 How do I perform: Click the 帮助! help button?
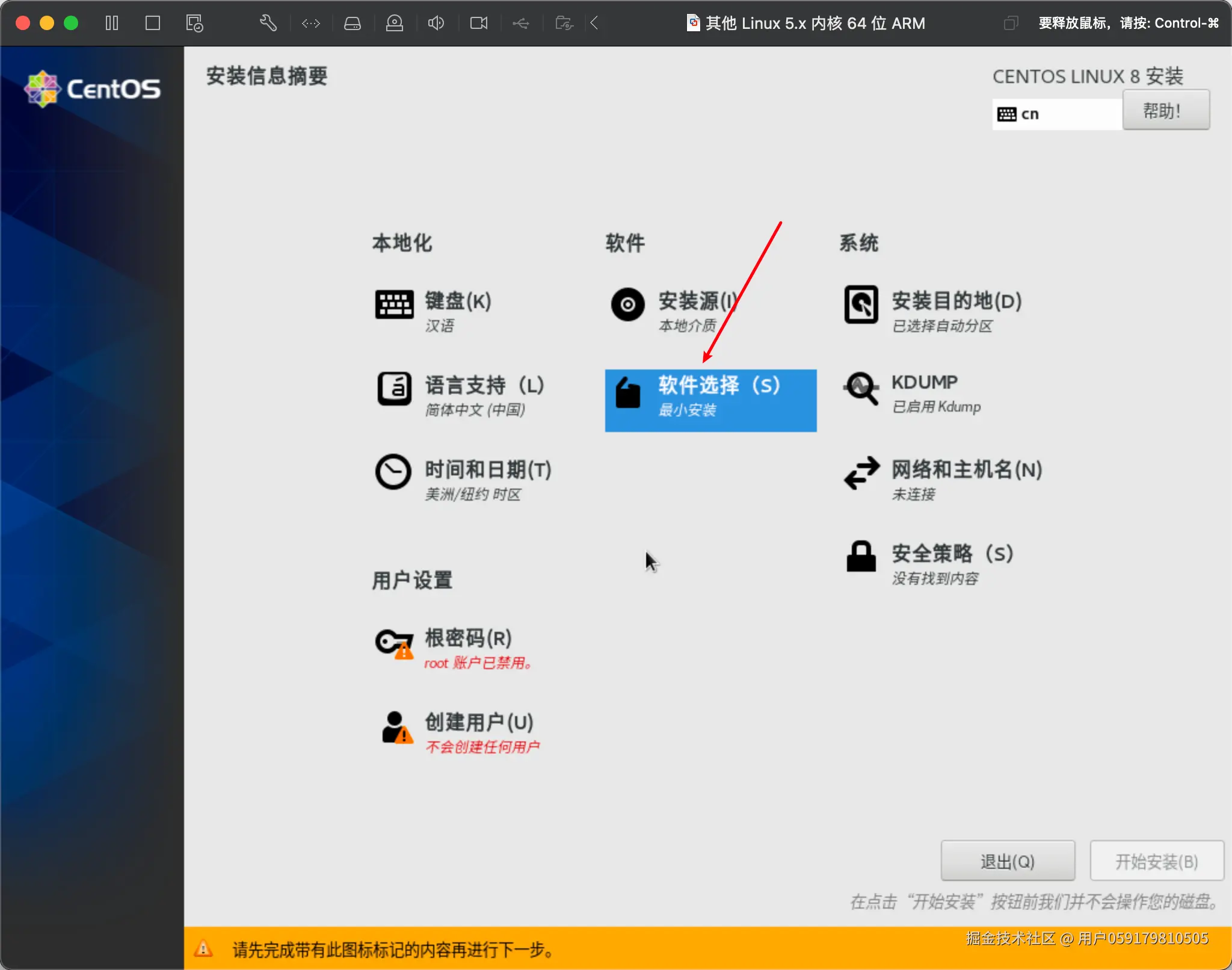1165,110
